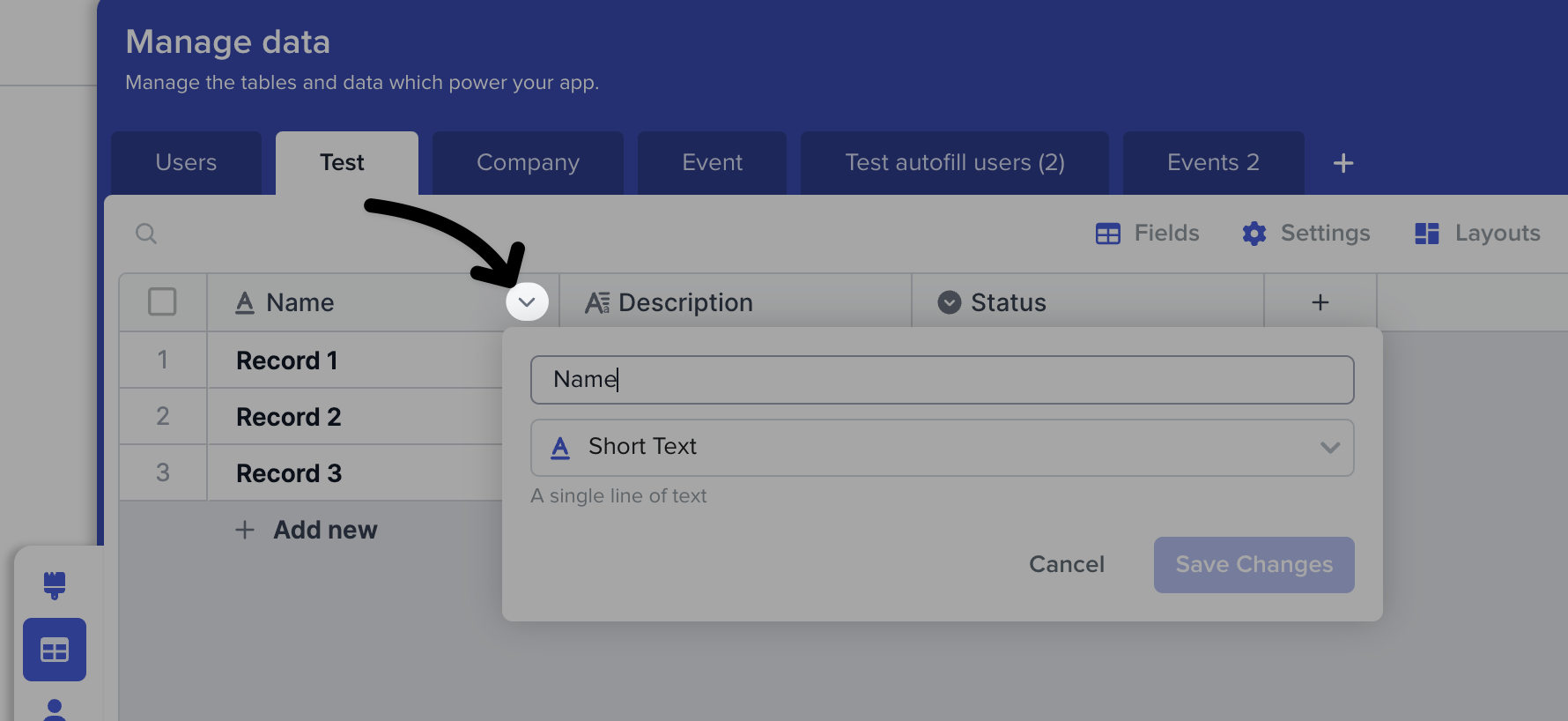This screenshot has width=1568, height=721.
Task: Click the search magnifier icon
Action: [146, 234]
